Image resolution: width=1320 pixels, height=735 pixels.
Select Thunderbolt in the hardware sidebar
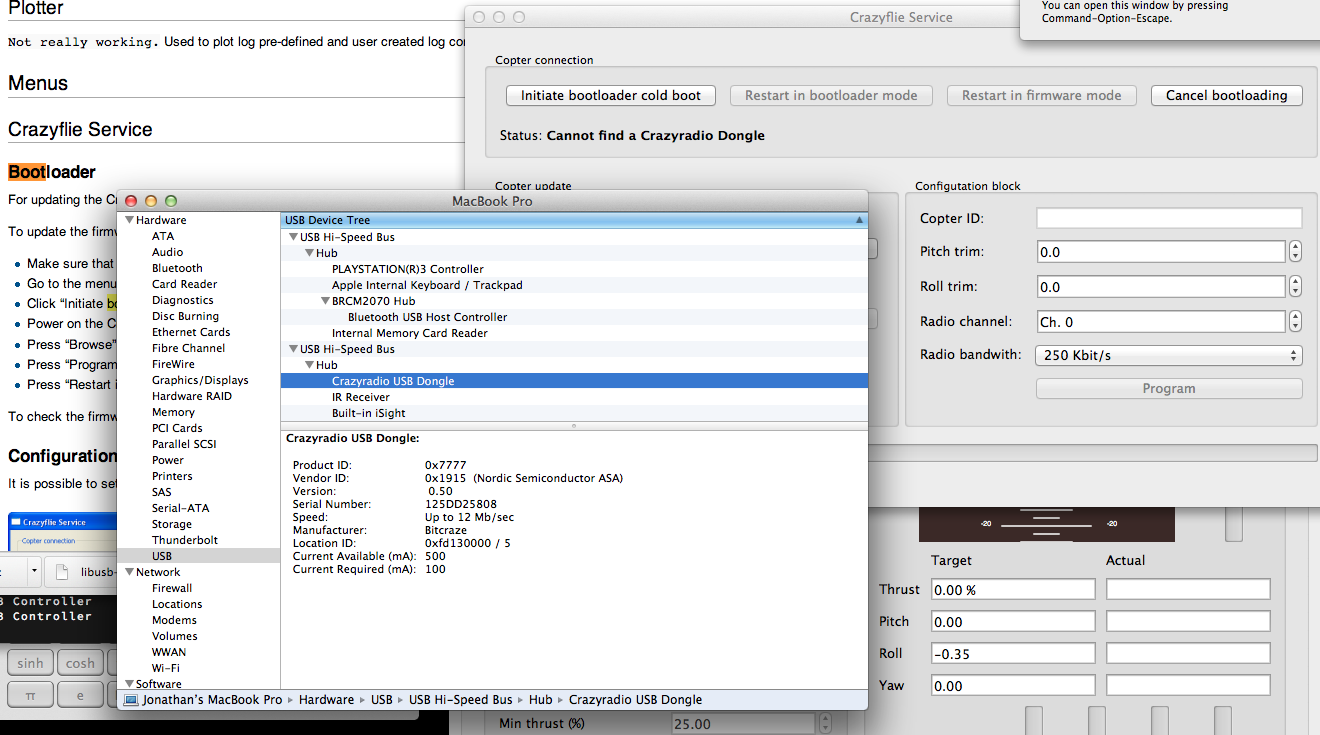pyautogui.click(x=184, y=540)
